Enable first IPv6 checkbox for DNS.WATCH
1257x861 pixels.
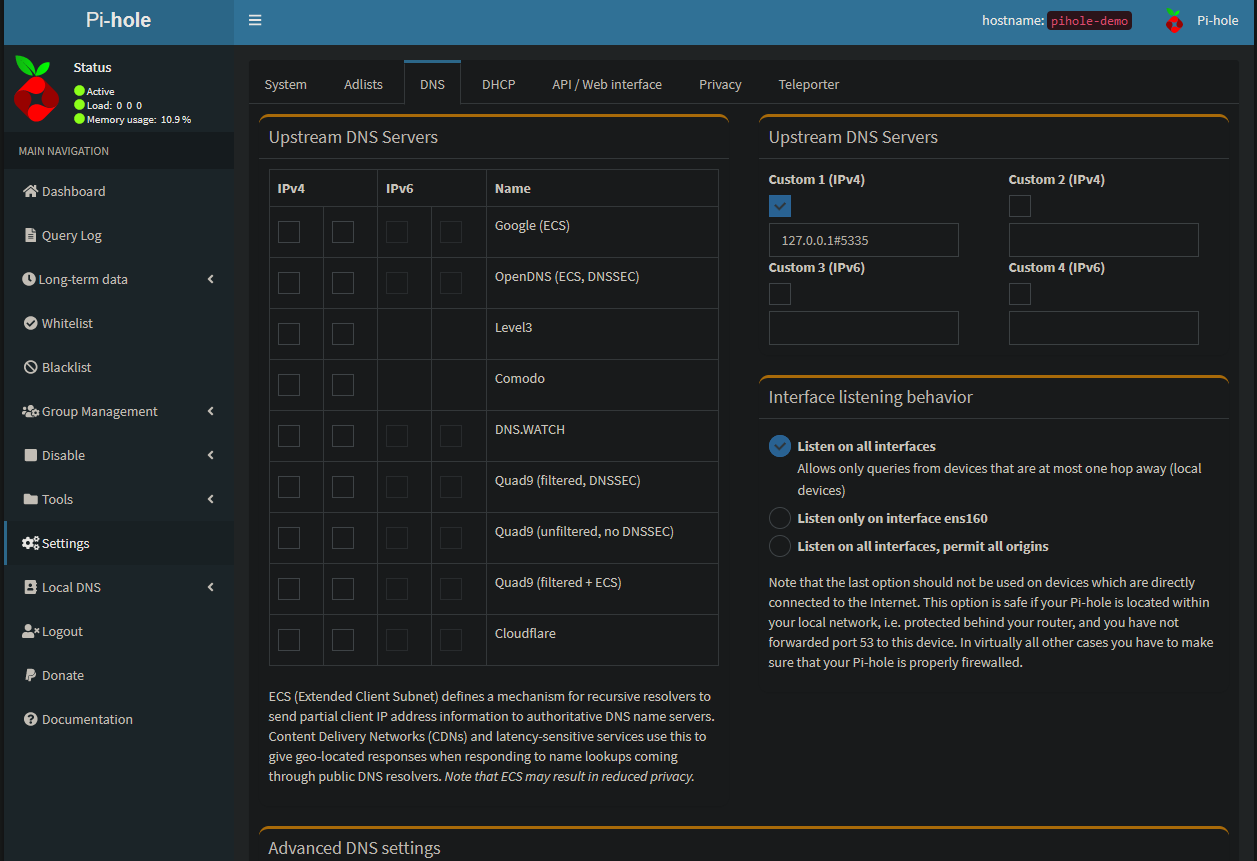coord(397,436)
